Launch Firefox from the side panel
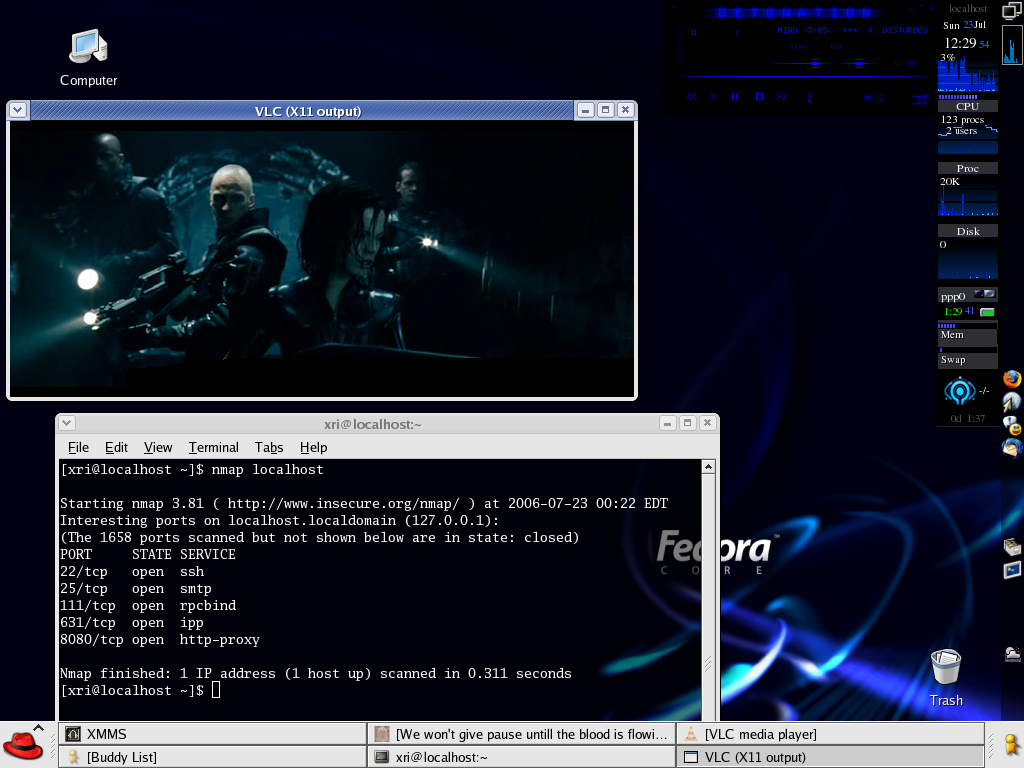Screen dimensions: 1024x768 [x=1012, y=379]
